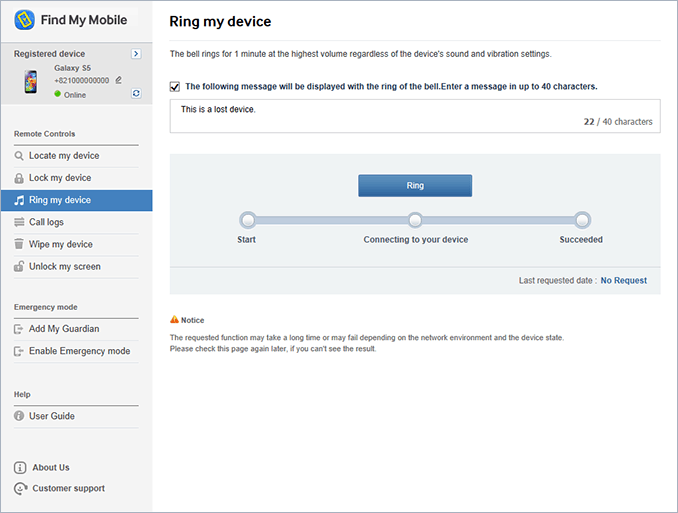Uncheck the display message with ring checkbox
This screenshot has height=513, width=678.
(x=175, y=87)
